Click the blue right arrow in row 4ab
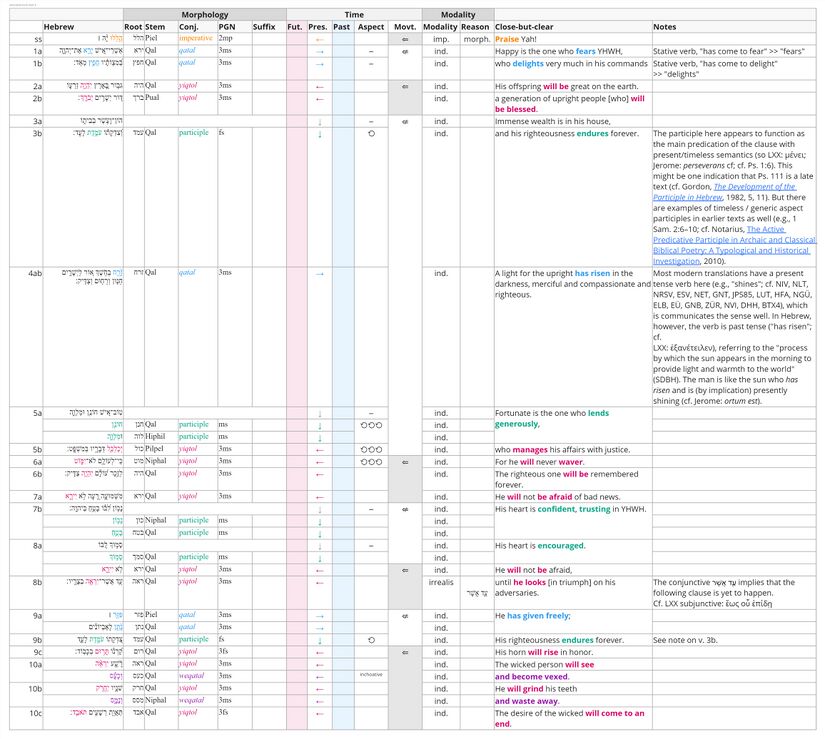Screen dimensions: 825x739 click(319, 272)
